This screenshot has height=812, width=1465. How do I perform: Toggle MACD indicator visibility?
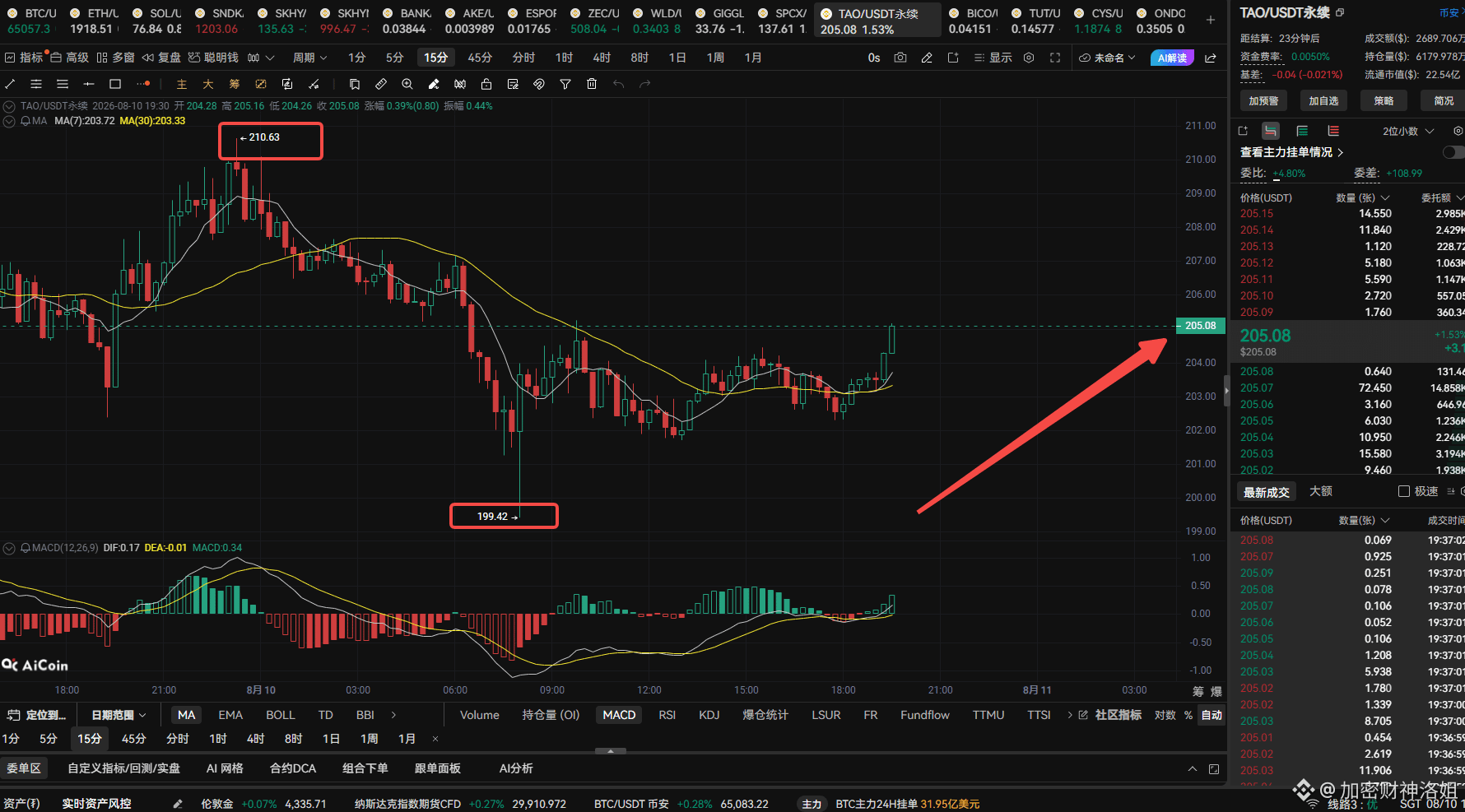[9, 548]
